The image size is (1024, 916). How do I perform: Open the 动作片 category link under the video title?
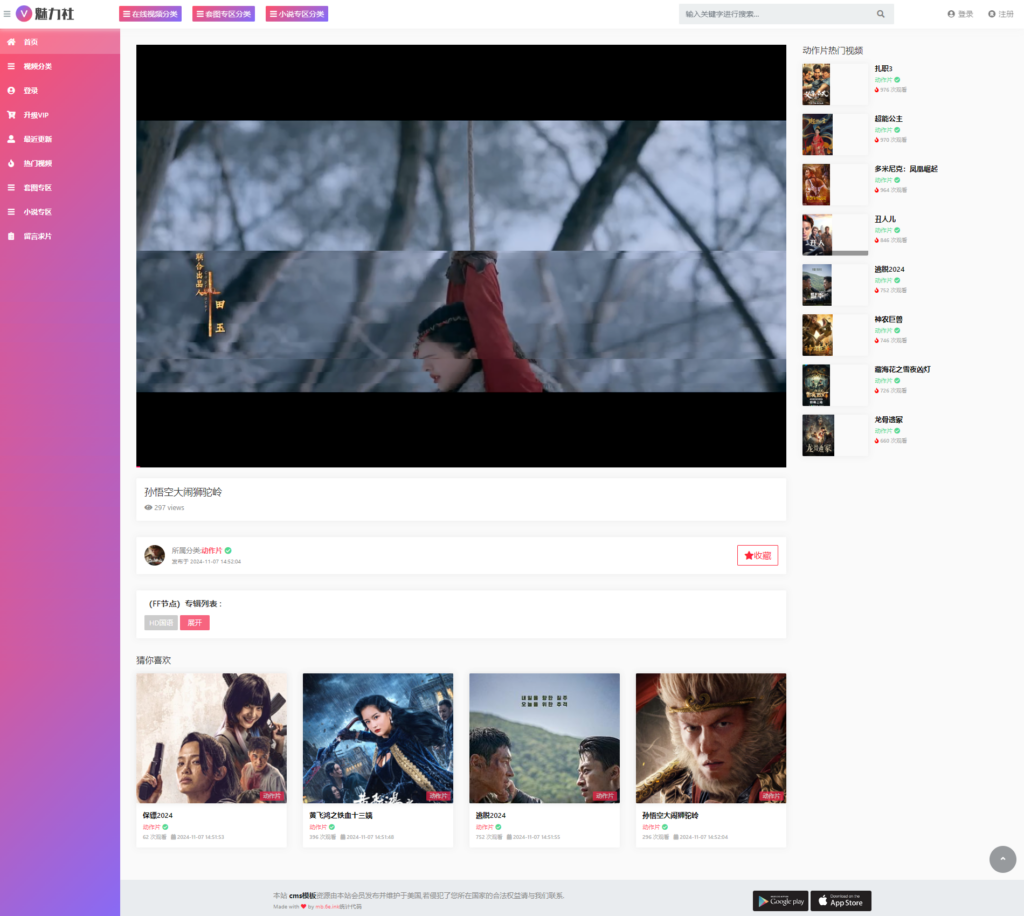212,550
